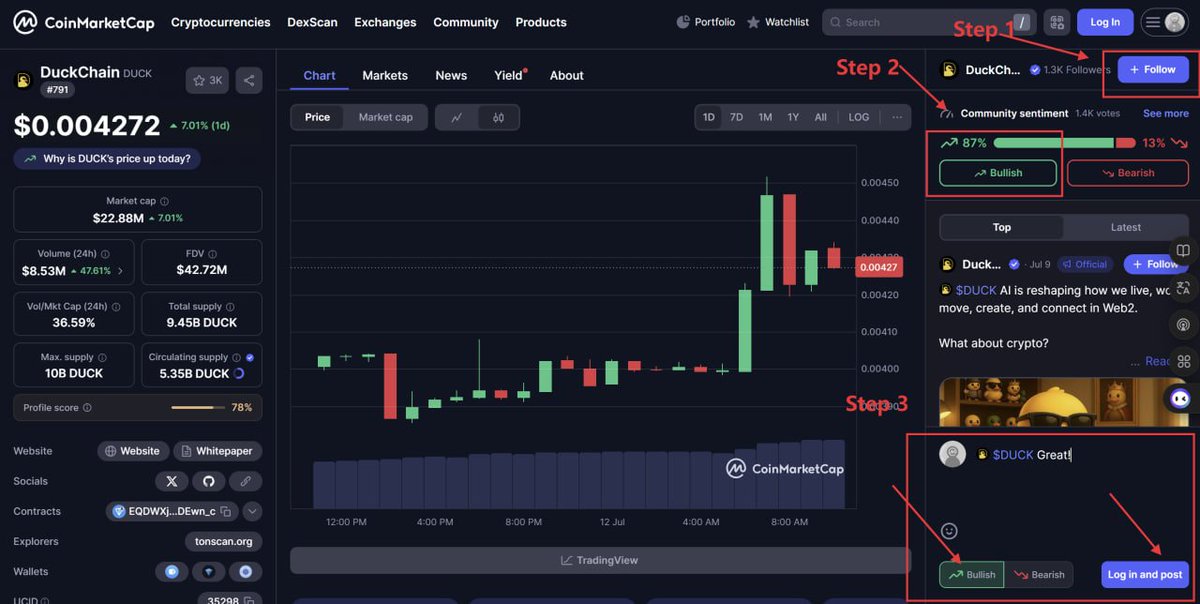Open chart more options ellipsis
The image size is (1200, 604).
[897, 117]
